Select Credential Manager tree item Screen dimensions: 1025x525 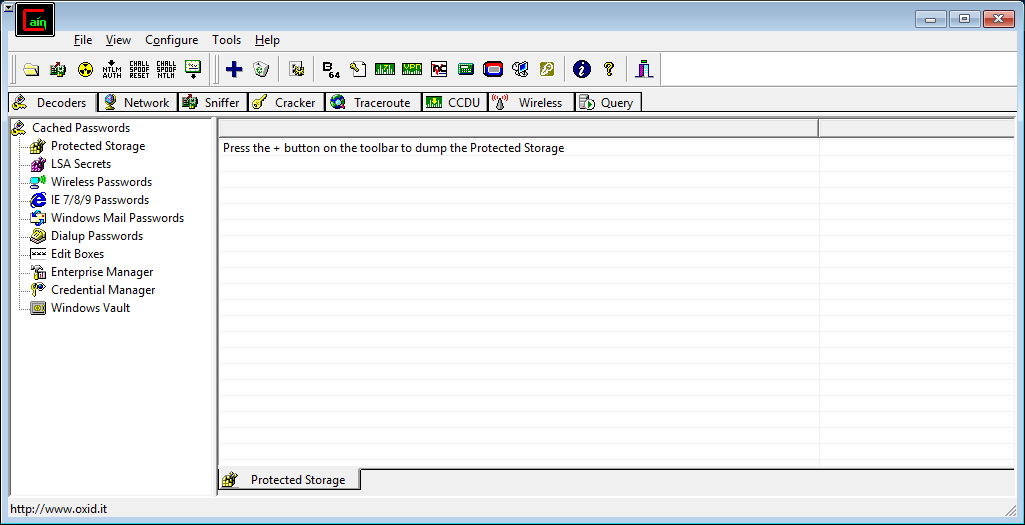[103, 290]
